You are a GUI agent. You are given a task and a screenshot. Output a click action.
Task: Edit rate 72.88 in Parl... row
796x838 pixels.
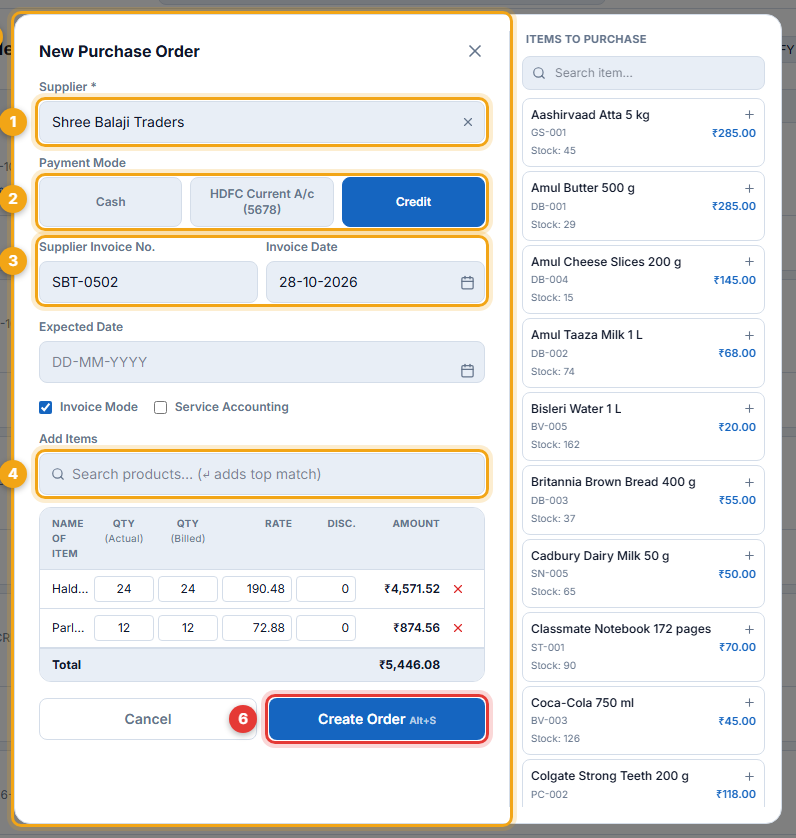[257, 628]
